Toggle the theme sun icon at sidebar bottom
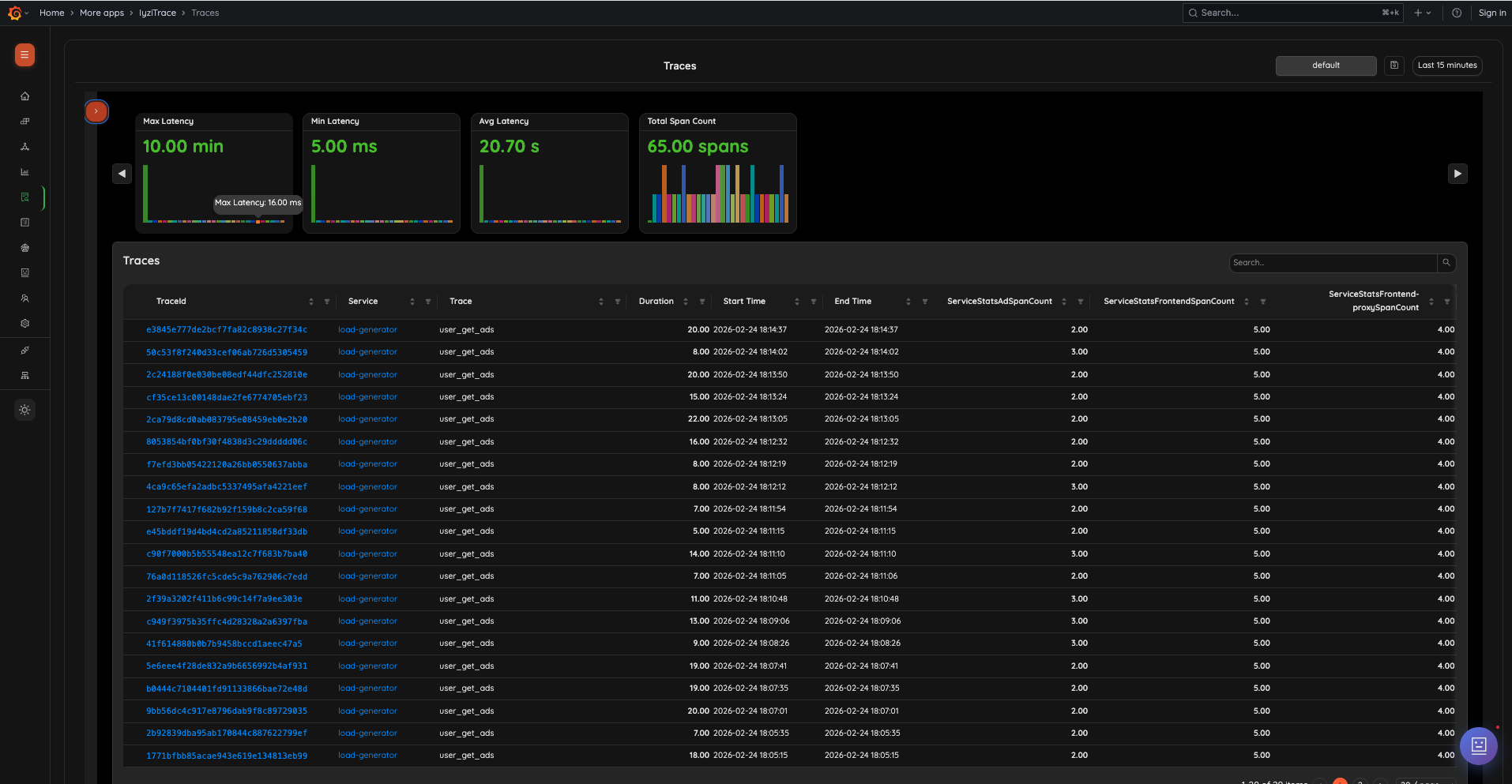The image size is (1512, 784). click(x=24, y=410)
